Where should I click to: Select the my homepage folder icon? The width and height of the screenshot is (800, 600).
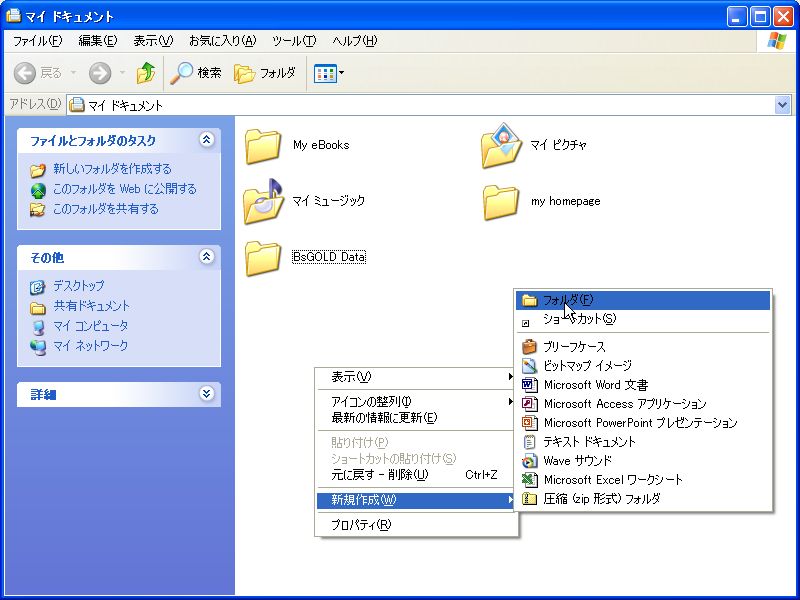point(501,203)
